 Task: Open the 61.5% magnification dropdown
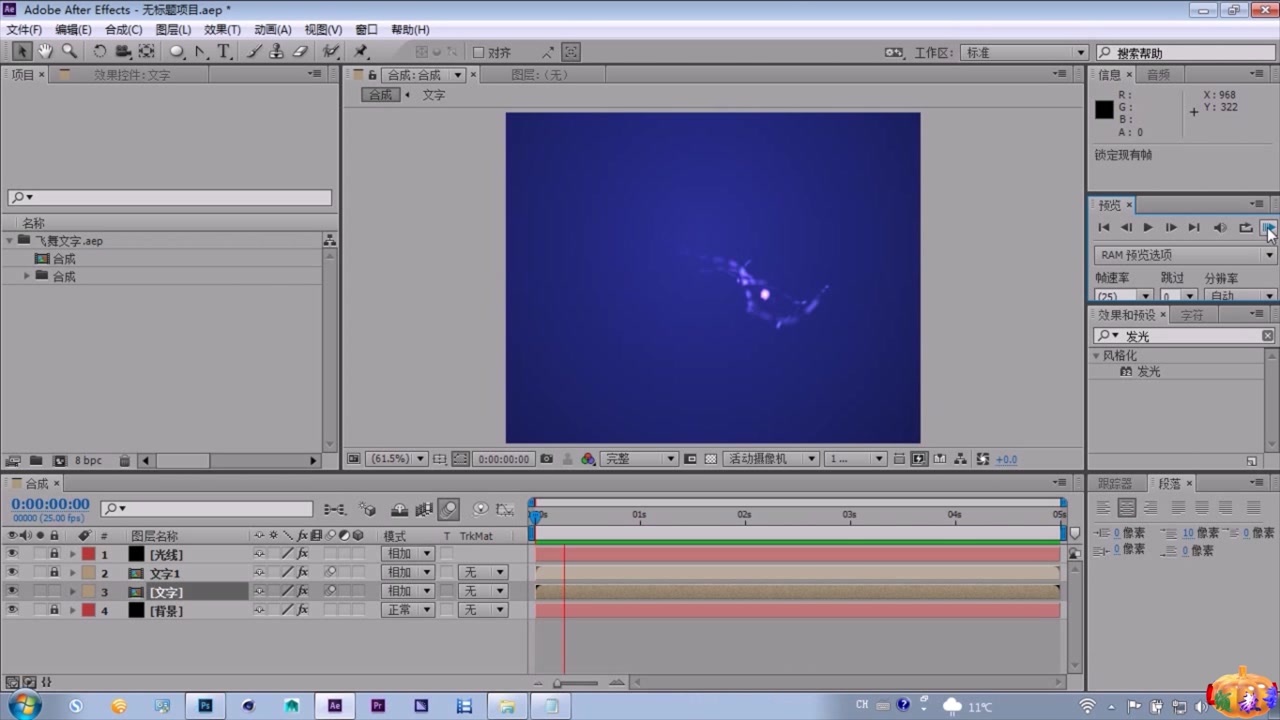point(397,459)
